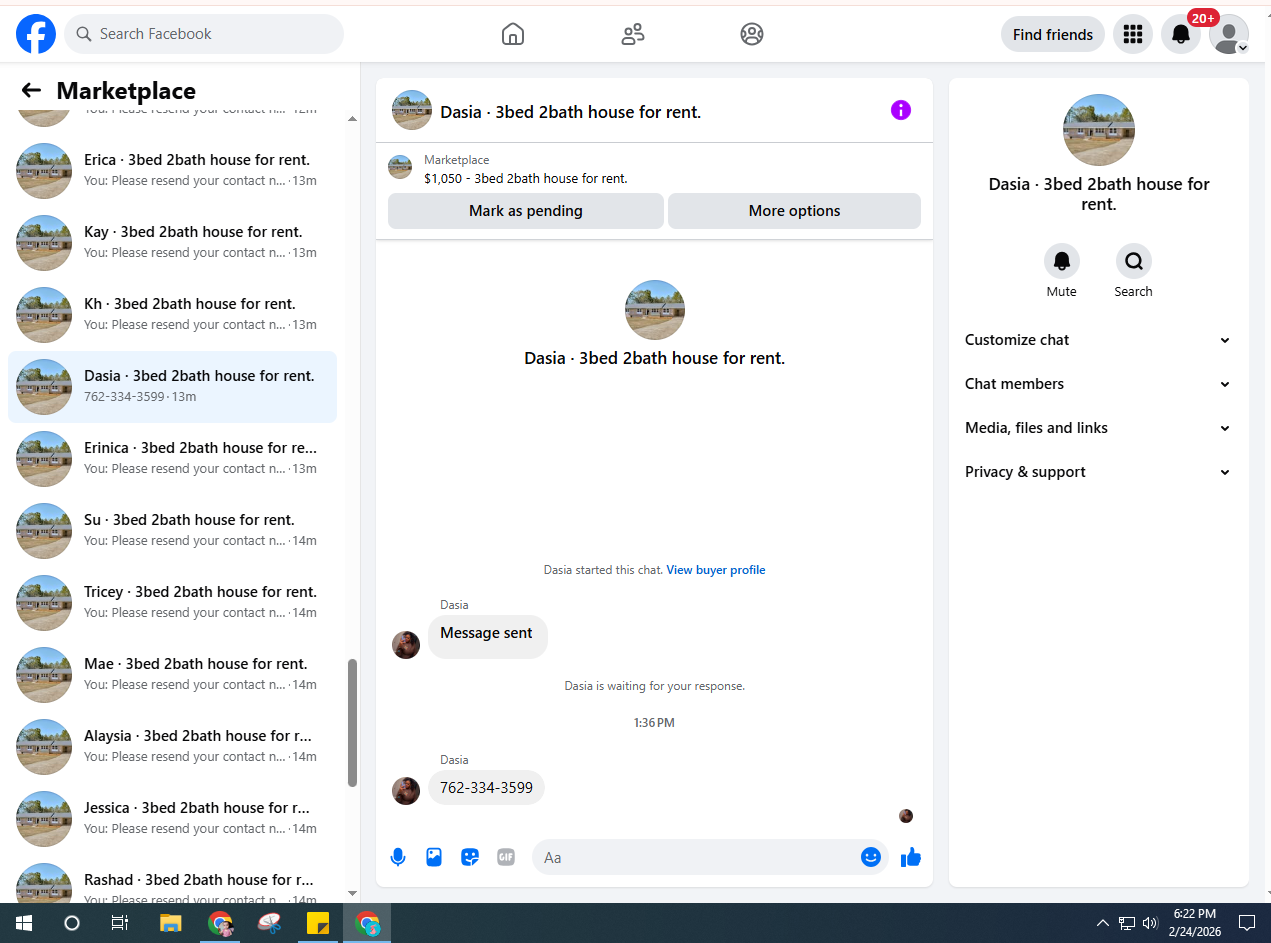This screenshot has width=1271, height=943.
Task: Click the house thumbnail in the chat header
Action: click(412, 110)
